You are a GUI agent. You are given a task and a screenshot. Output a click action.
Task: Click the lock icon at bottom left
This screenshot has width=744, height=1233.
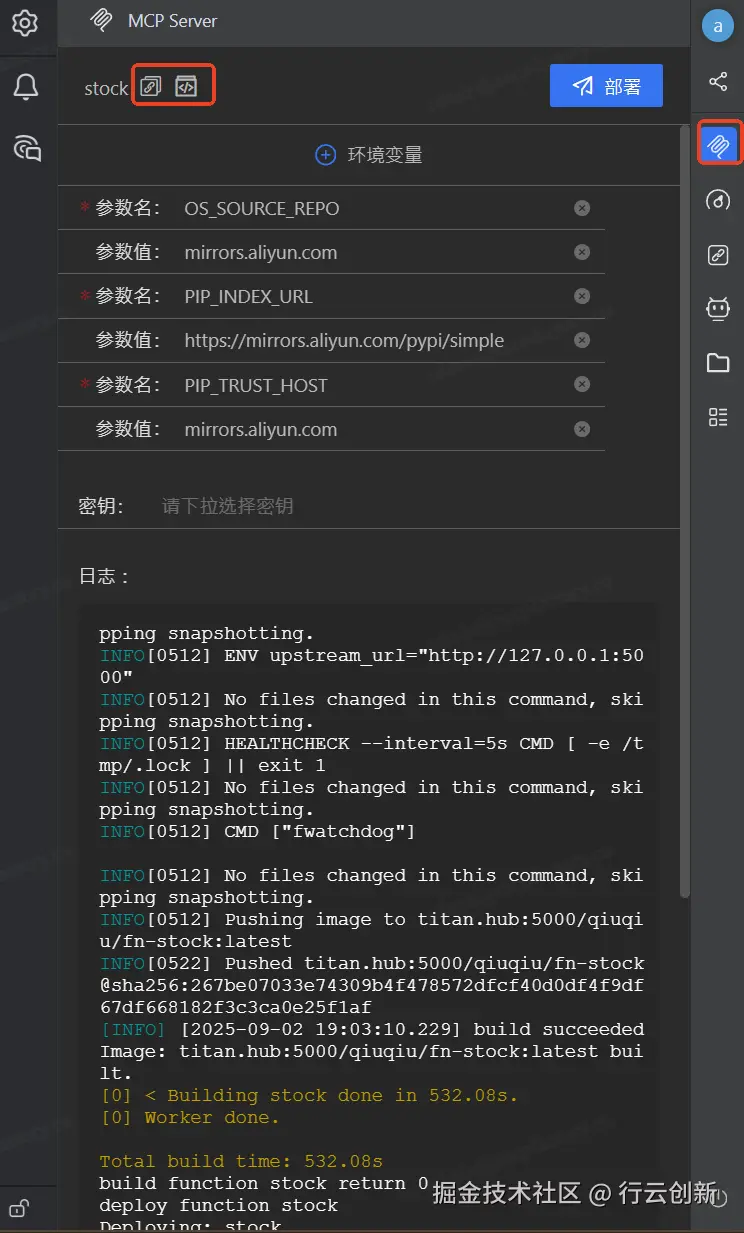pos(18,1207)
